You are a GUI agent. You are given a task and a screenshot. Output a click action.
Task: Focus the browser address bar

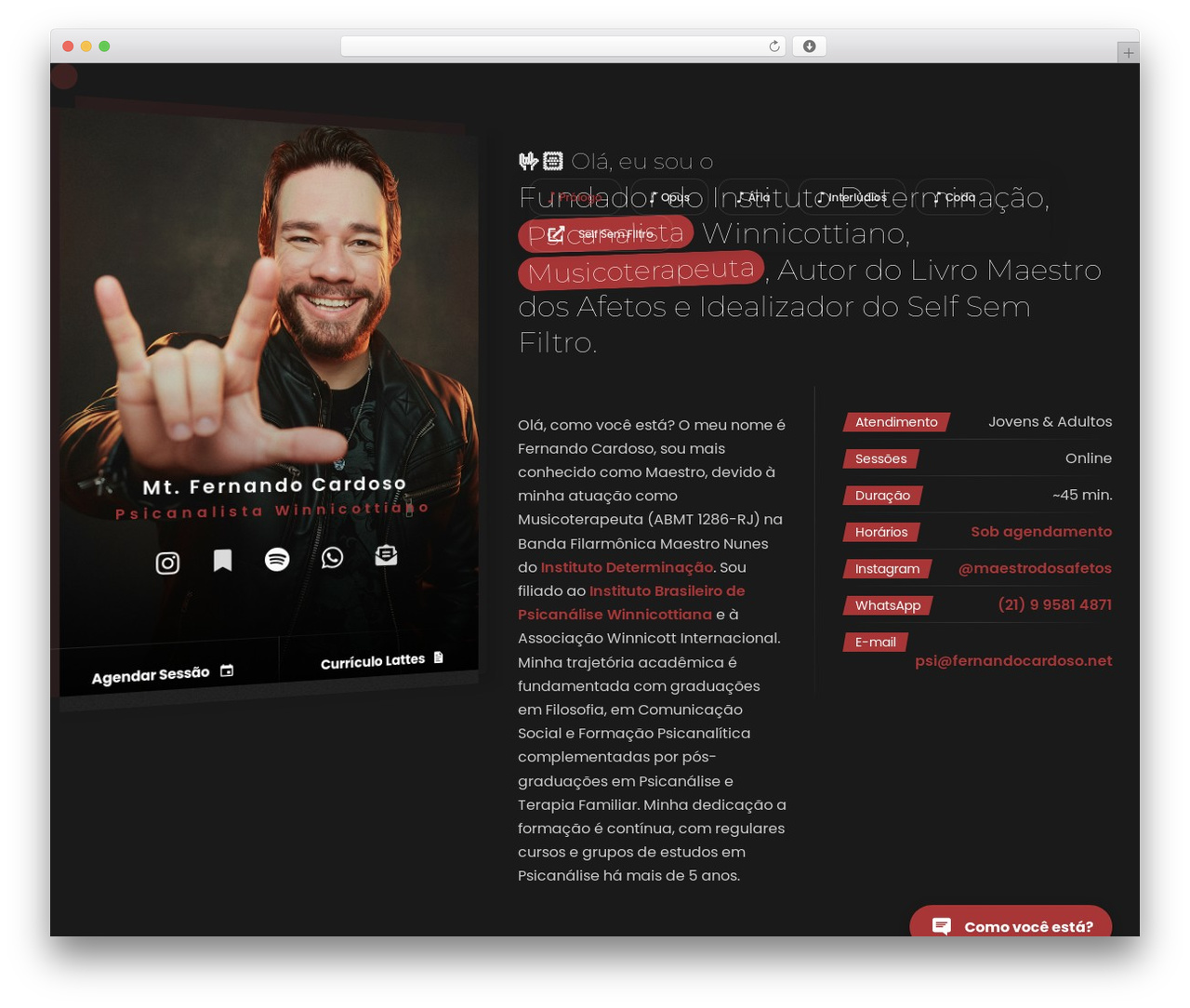pyautogui.click(x=563, y=46)
